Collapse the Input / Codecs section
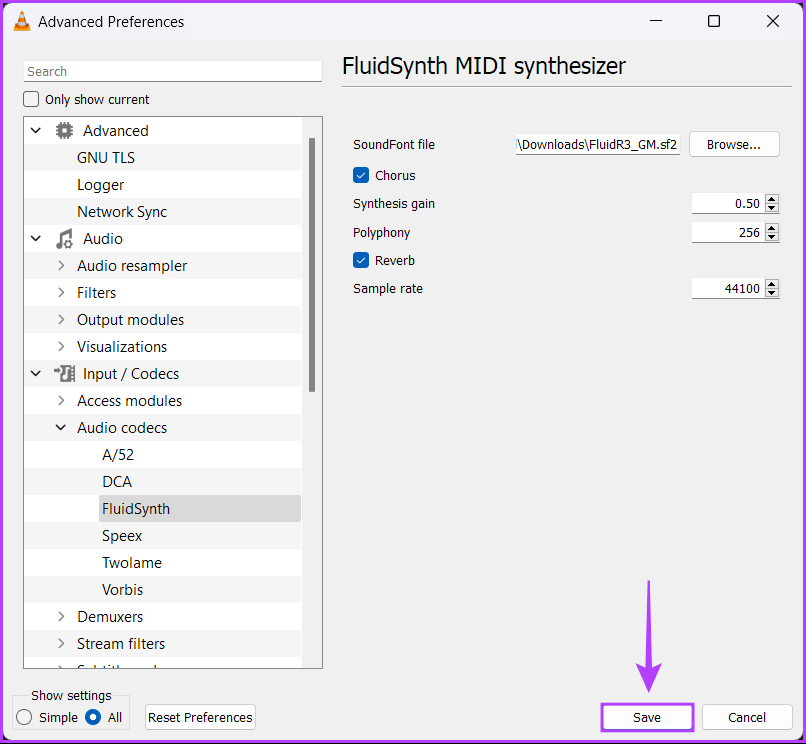806x744 pixels. [x=36, y=373]
